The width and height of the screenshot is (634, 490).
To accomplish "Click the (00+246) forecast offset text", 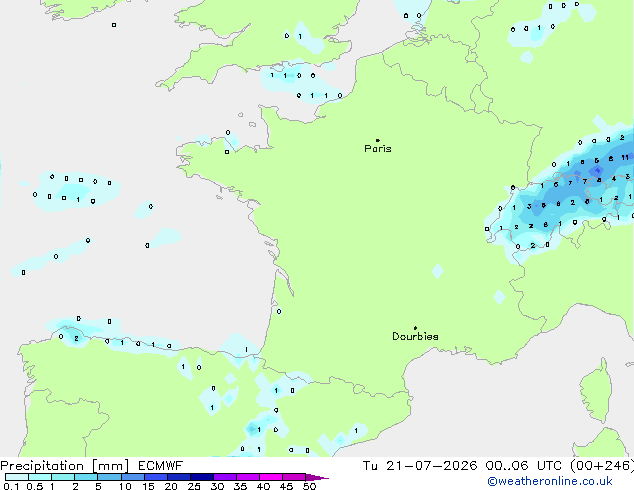I will coord(602,466).
